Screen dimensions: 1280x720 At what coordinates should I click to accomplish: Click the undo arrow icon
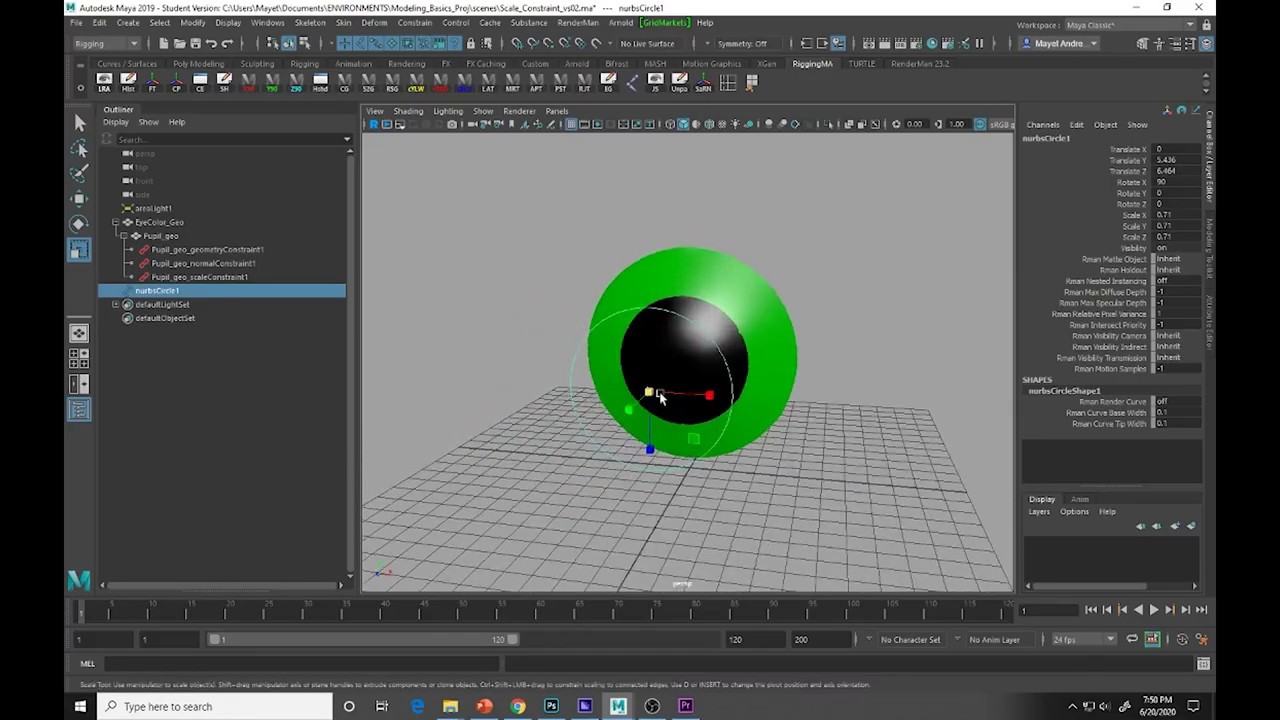pos(211,43)
